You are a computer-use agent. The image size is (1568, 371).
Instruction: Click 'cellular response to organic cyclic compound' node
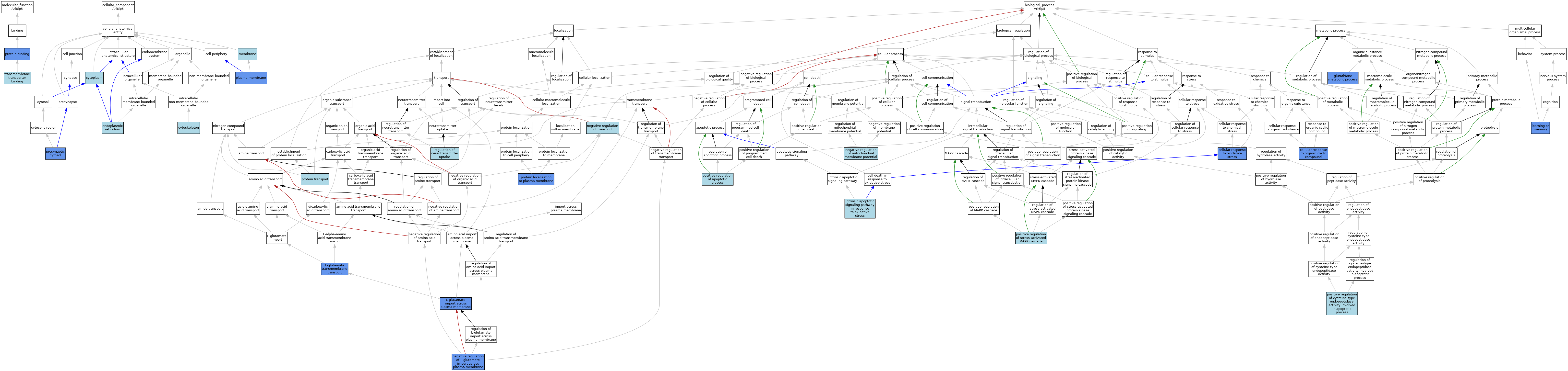tap(1314, 153)
